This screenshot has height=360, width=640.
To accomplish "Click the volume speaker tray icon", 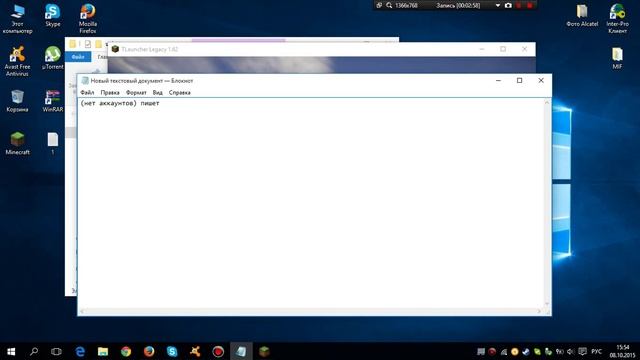I will (571, 351).
